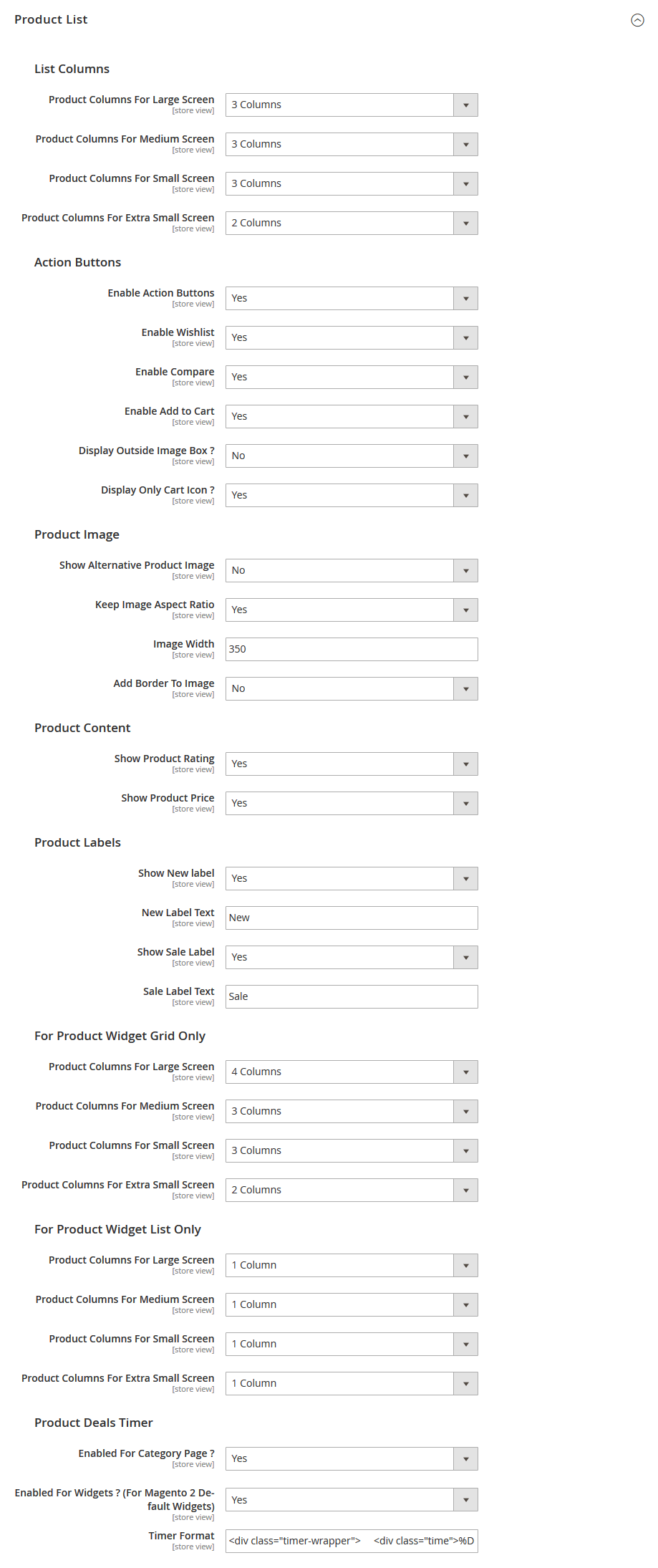Edit the New Label Text field

pos(351,918)
